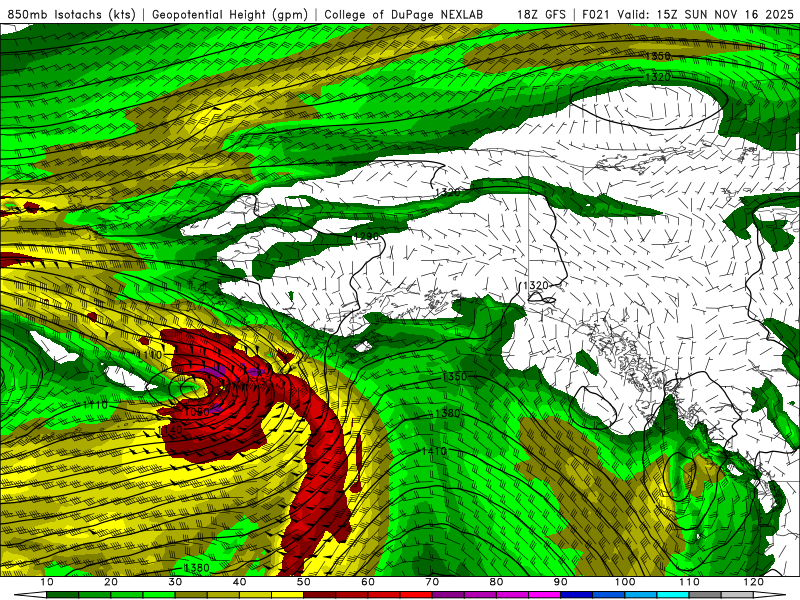Click the 'Geopotential Height (gpm)' title text

pyautogui.click(x=230, y=14)
